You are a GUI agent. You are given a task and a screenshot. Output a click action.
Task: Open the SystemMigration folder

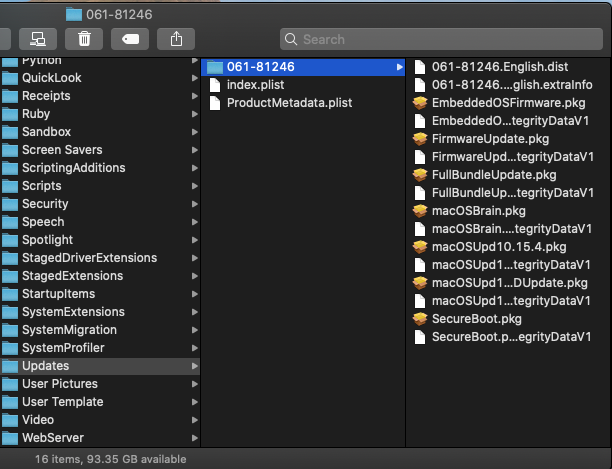click(100, 330)
